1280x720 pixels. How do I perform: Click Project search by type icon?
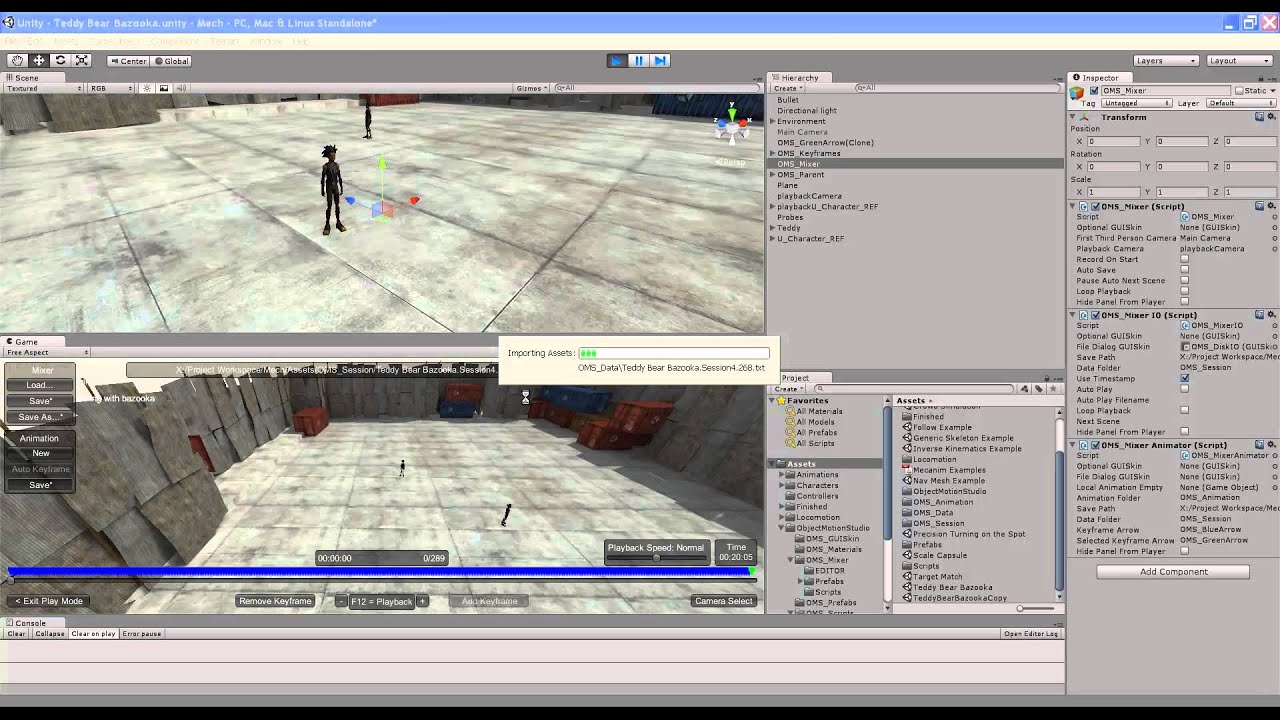click(1026, 388)
